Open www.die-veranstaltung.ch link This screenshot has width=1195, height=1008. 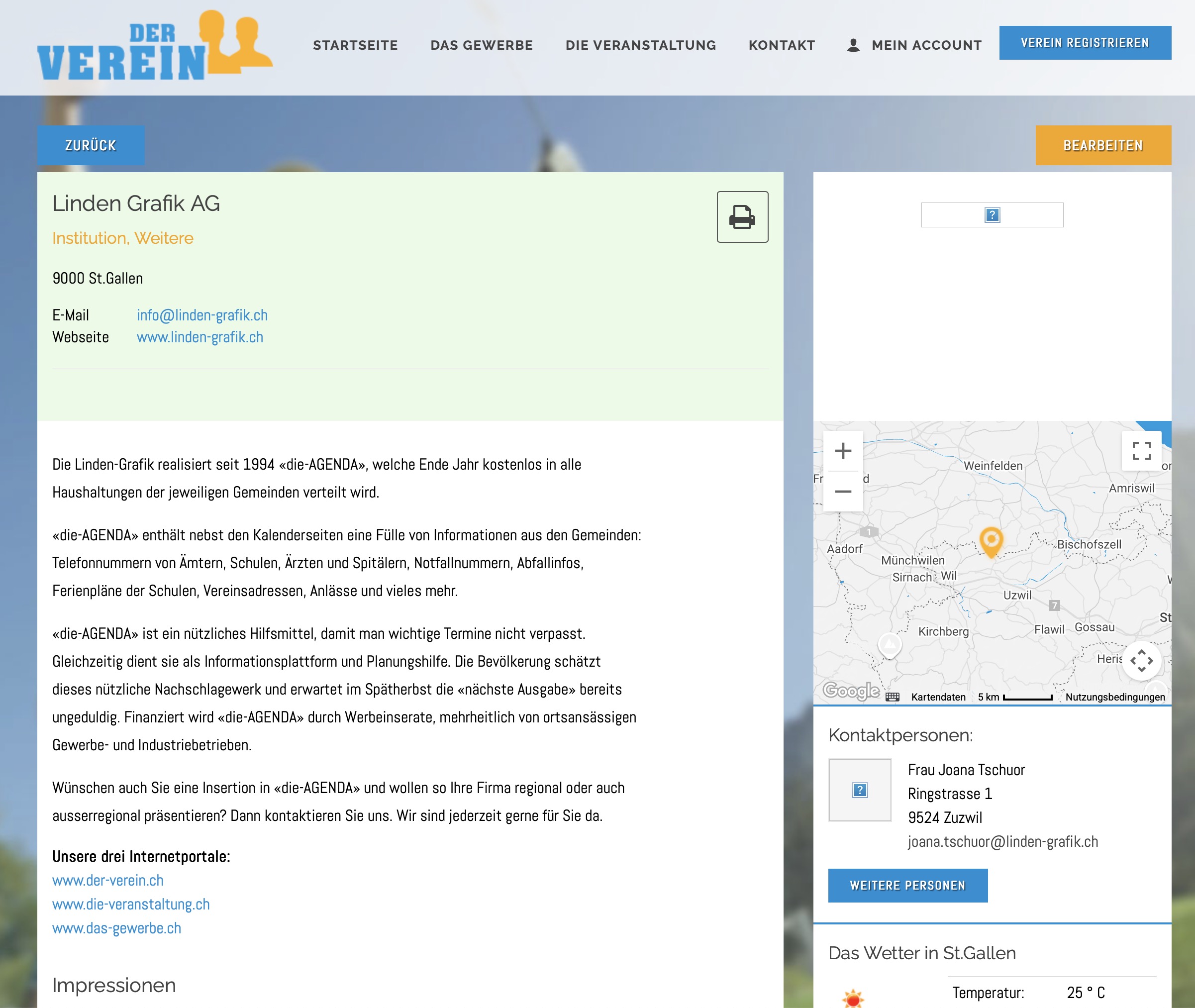(x=131, y=904)
